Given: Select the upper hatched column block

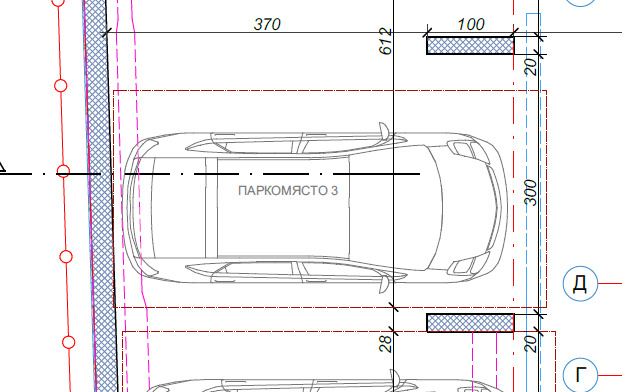Looking at the screenshot, I should pos(470,46).
